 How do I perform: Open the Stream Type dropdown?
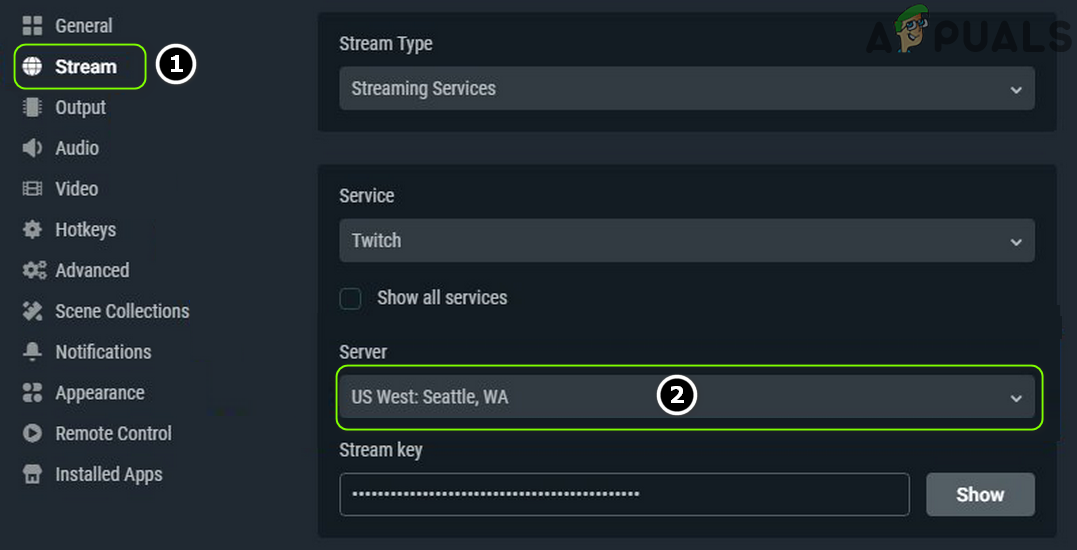click(x=686, y=89)
